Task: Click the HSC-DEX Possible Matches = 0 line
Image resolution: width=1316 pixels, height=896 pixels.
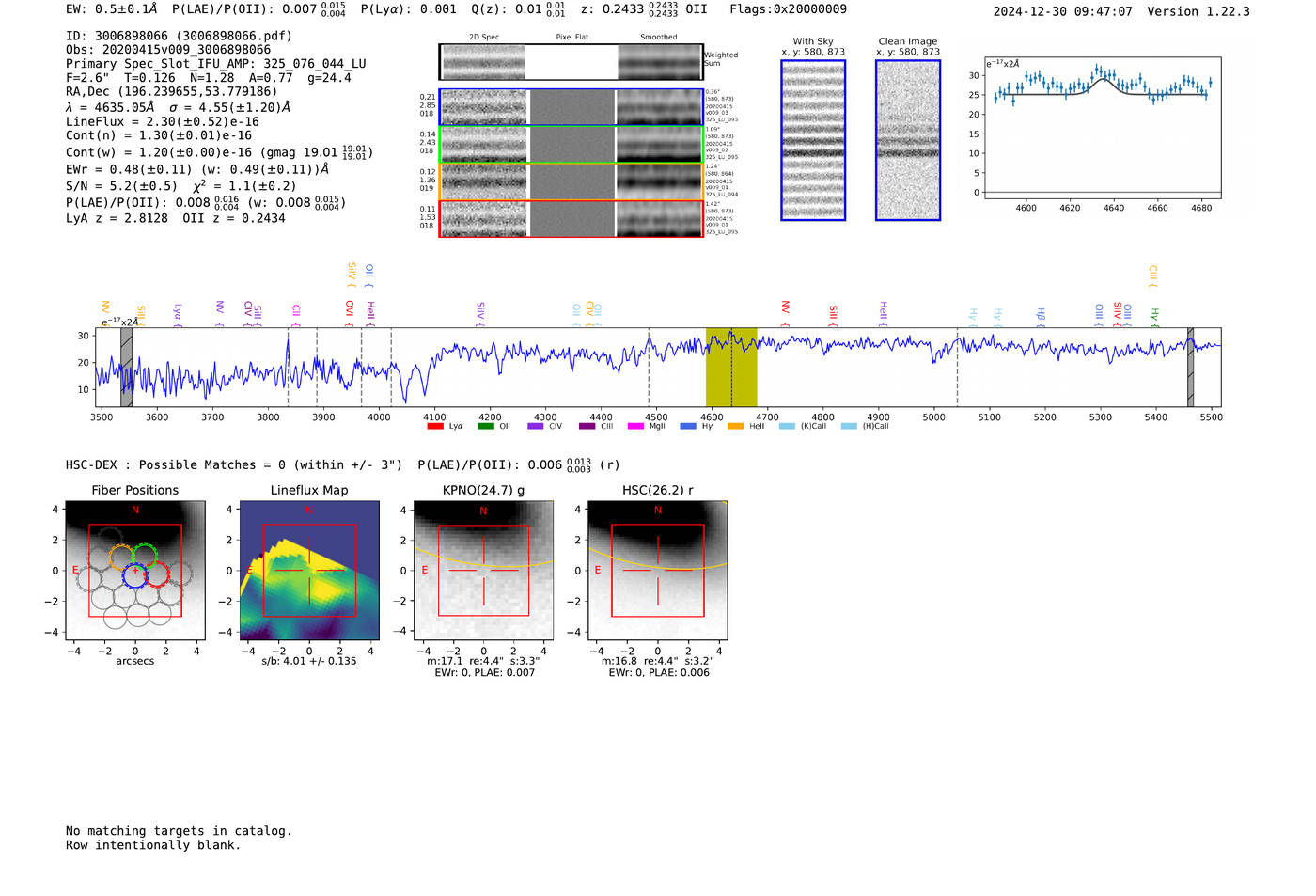Action: (342, 464)
